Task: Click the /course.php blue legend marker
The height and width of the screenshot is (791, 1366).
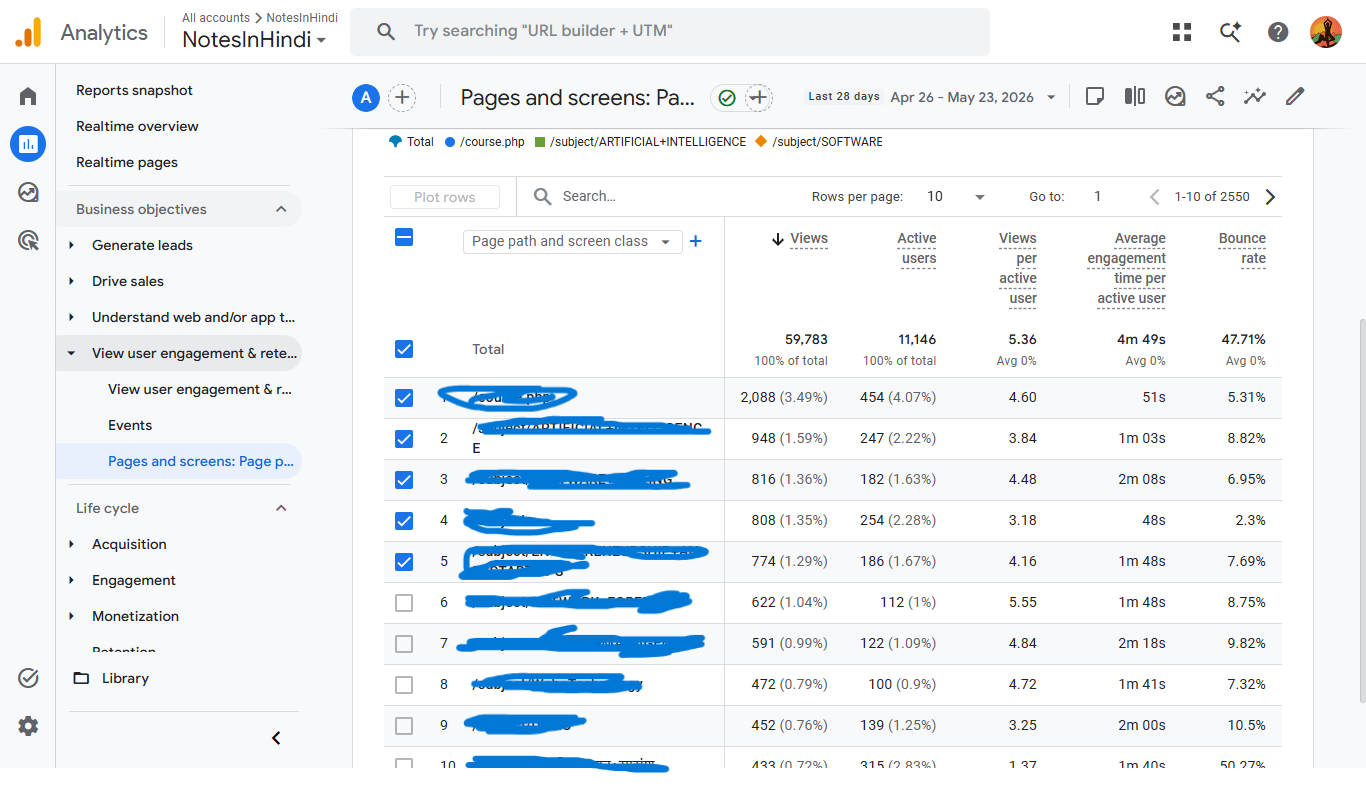Action: tap(450, 142)
